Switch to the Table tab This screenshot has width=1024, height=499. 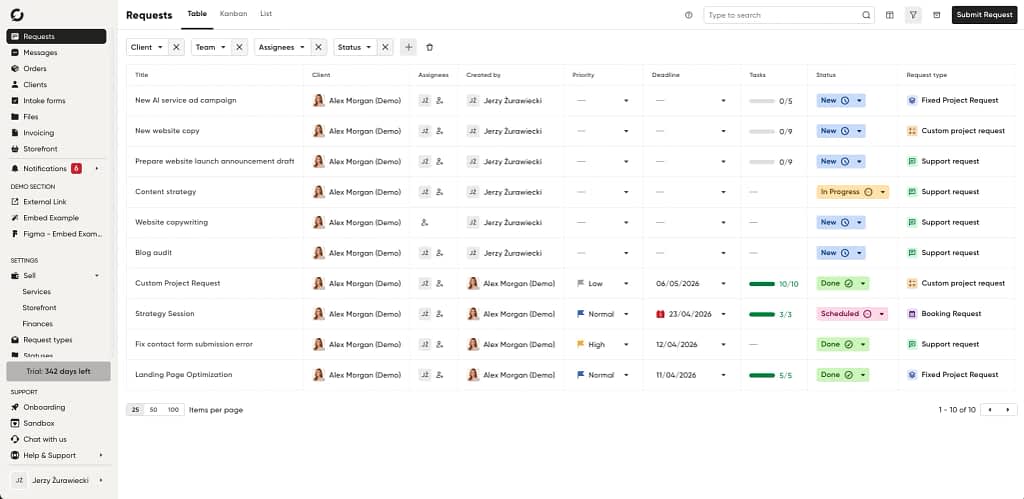point(197,14)
